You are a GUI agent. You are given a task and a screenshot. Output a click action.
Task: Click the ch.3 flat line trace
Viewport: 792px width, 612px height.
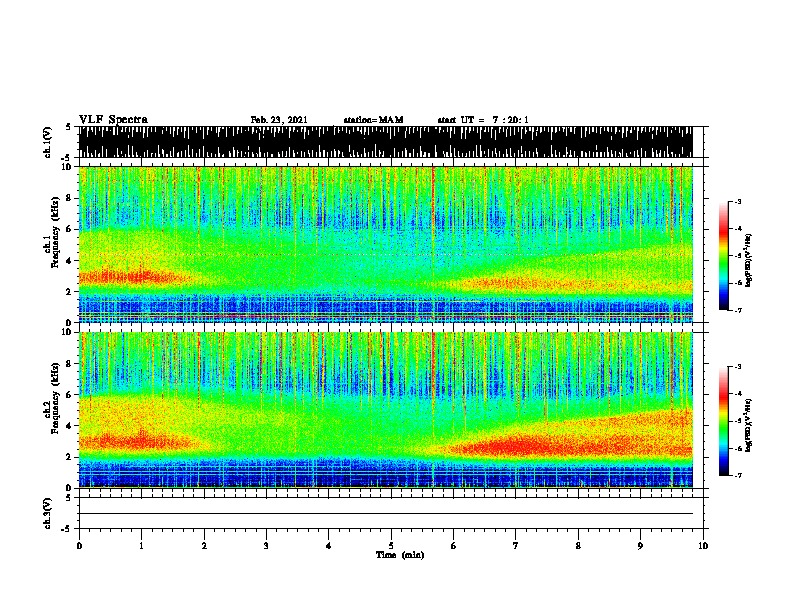386,514
